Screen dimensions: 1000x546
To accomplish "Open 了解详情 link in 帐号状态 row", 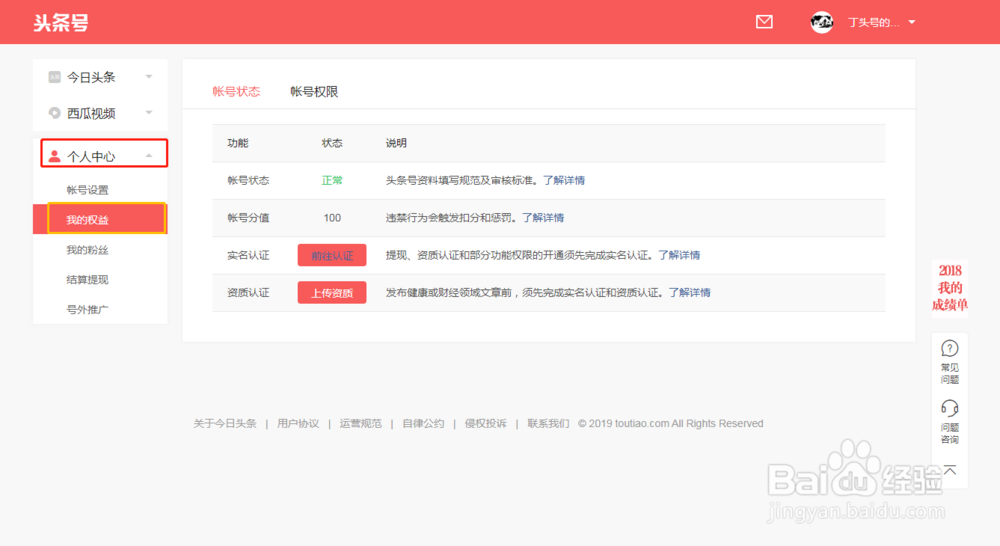I will (x=564, y=181).
